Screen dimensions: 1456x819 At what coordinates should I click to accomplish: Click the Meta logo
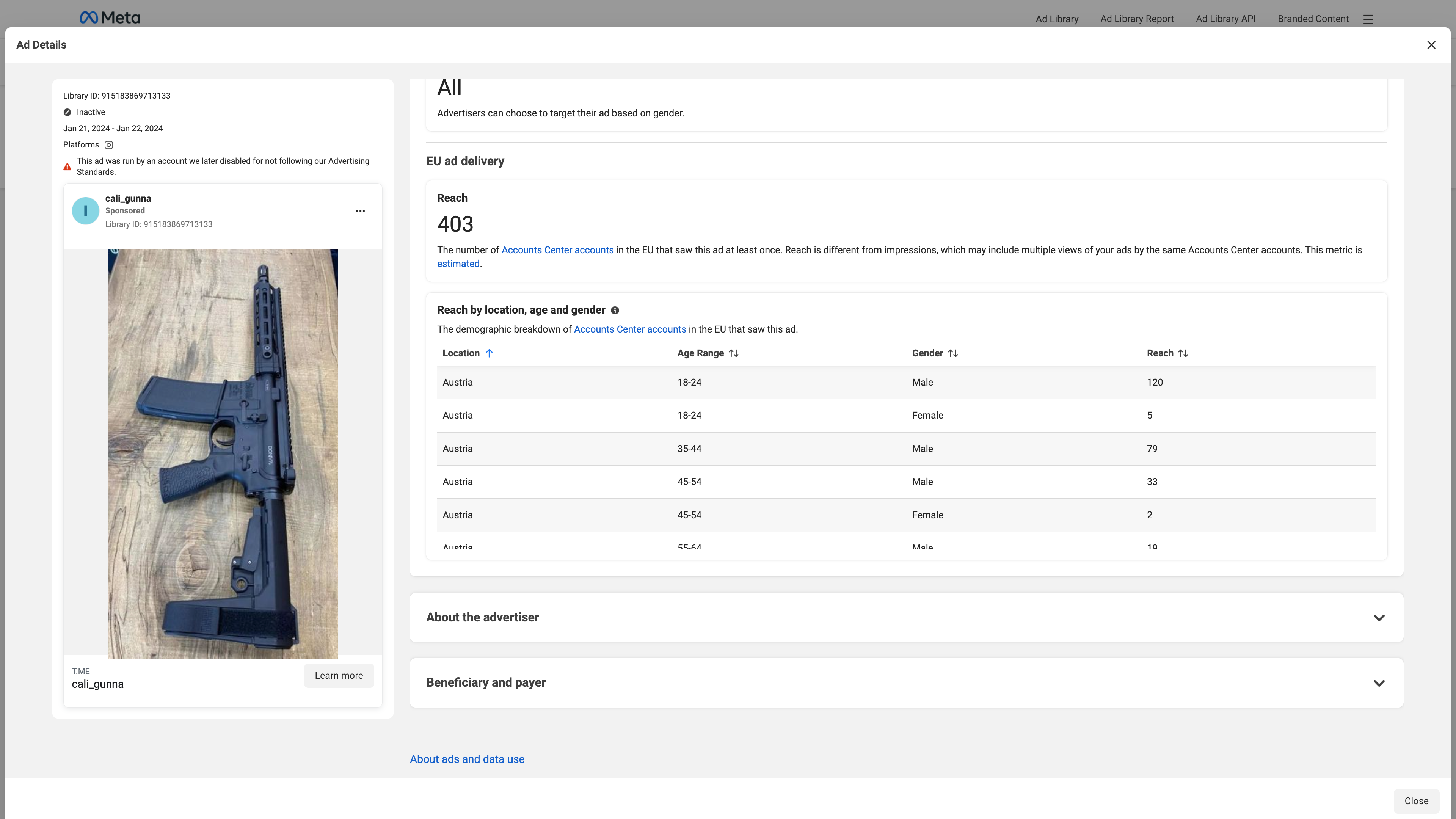click(110, 17)
